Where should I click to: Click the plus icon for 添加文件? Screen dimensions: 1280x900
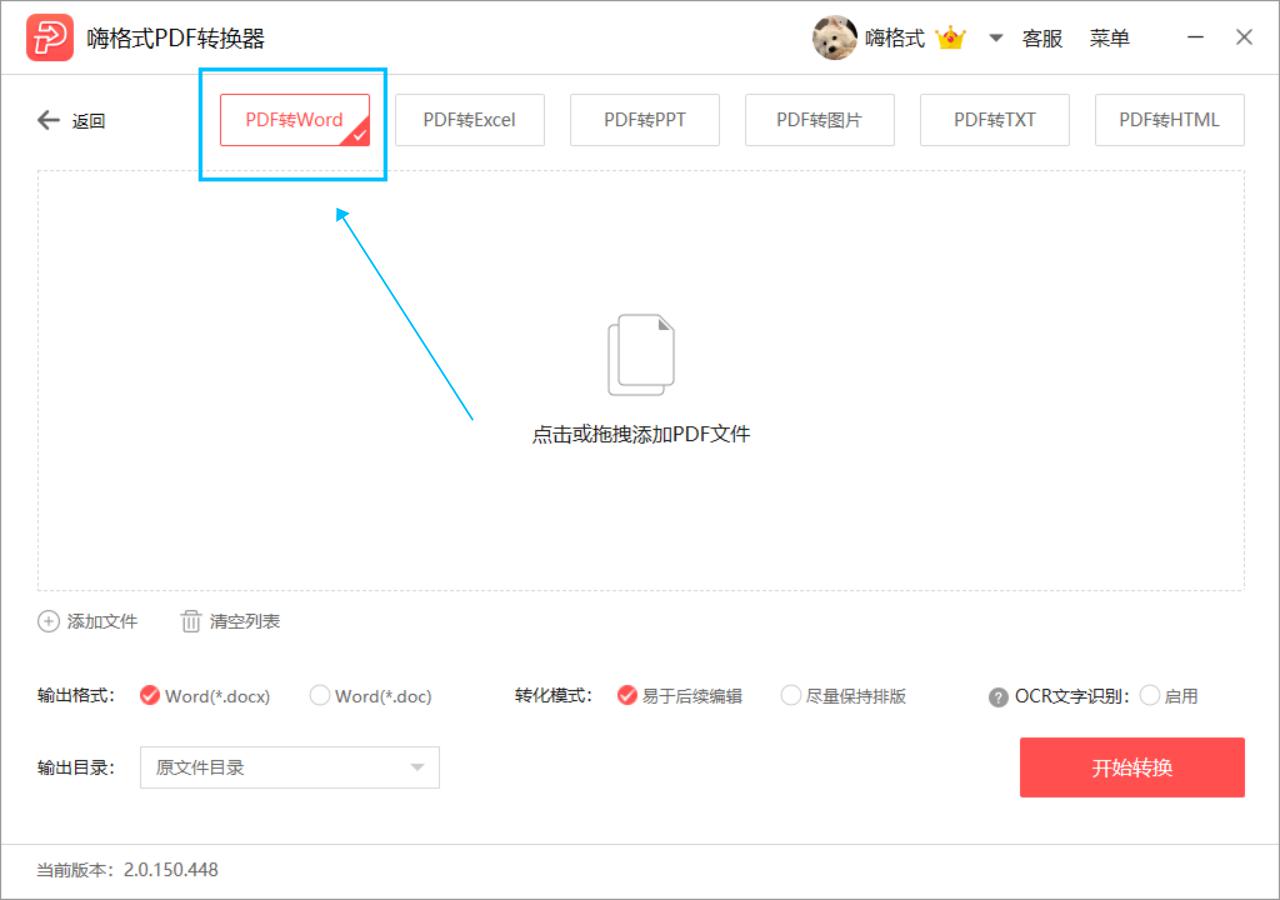(48, 621)
